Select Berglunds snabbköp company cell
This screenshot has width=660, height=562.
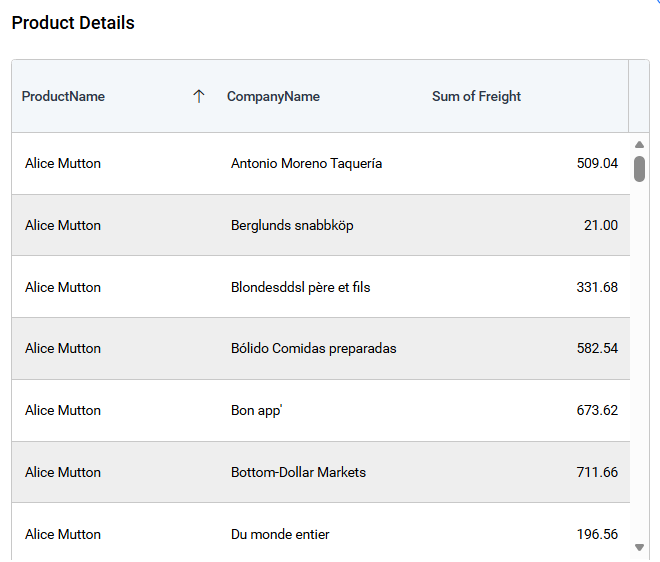coord(292,226)
